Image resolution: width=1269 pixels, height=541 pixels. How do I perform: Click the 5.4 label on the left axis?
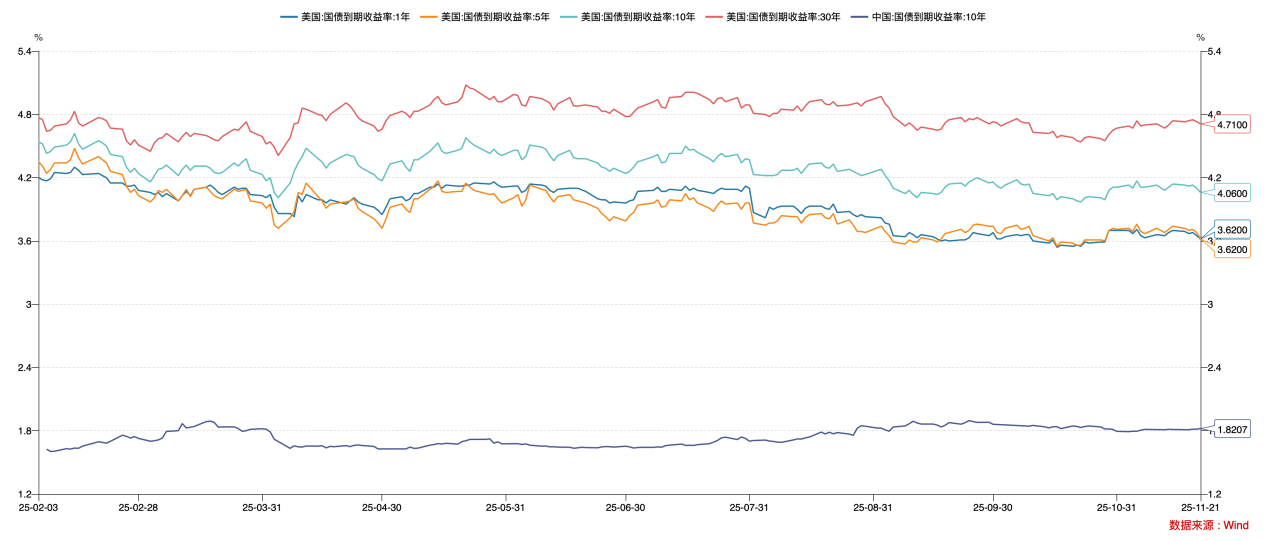click(25, 51)
